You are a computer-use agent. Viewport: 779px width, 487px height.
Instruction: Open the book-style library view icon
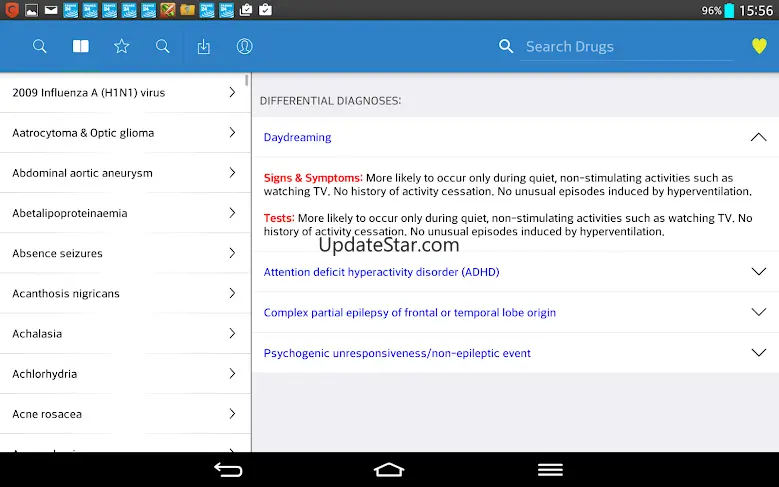click(x=80, y=46)
